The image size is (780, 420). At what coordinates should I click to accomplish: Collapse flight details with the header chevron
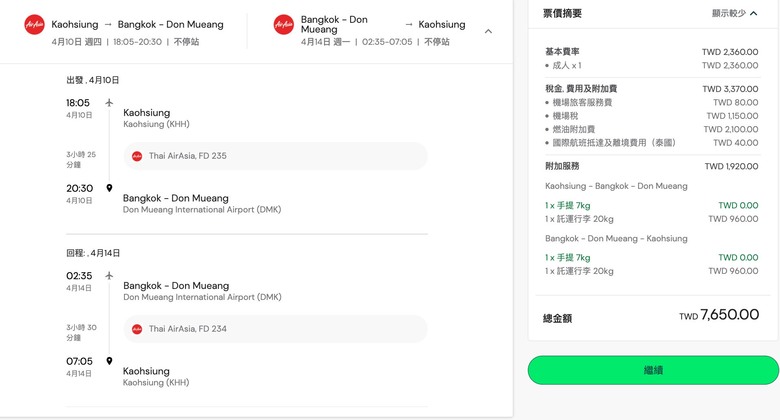488,31
